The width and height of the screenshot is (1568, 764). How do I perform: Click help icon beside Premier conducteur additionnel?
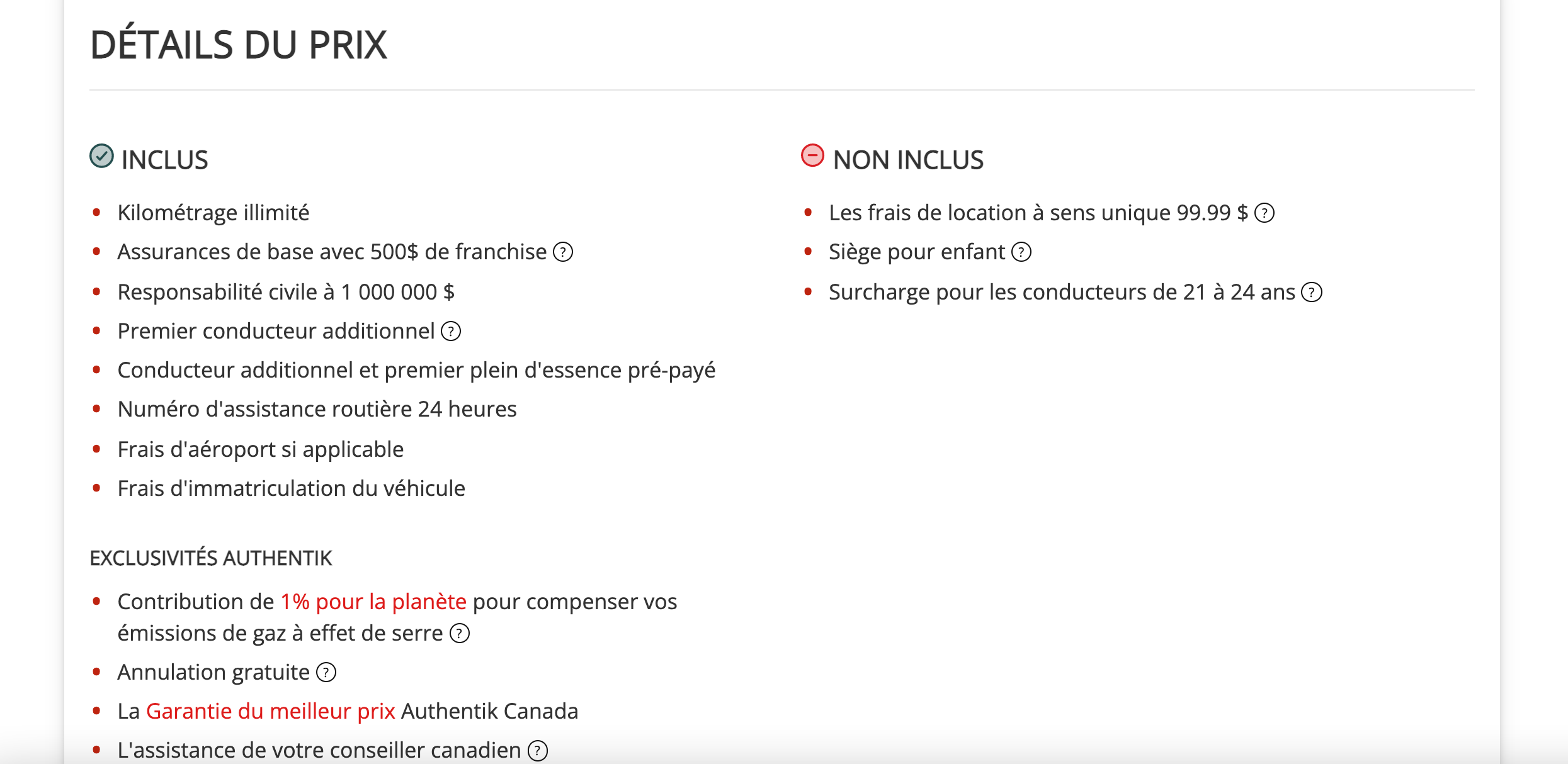pos(450,332)
